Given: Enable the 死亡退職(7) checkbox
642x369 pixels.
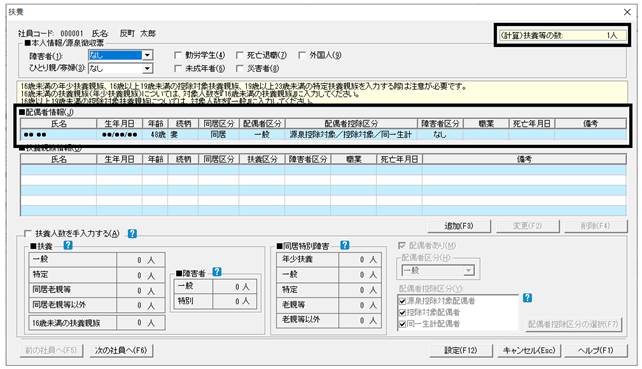Looking at the screenshot, I should pyautogui.click(x=240, y=55).
